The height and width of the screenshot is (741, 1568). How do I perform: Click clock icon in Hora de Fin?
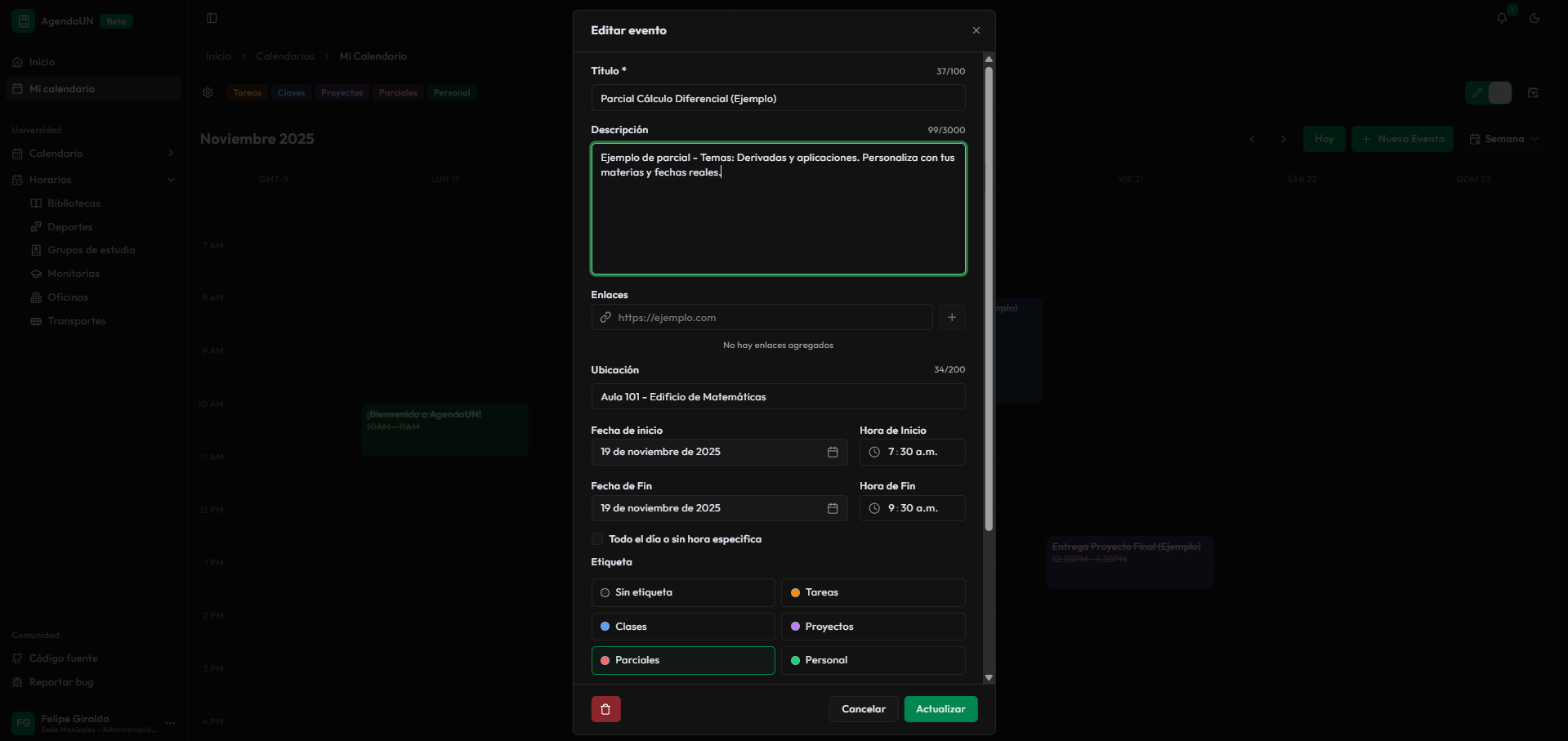[874, 508]
